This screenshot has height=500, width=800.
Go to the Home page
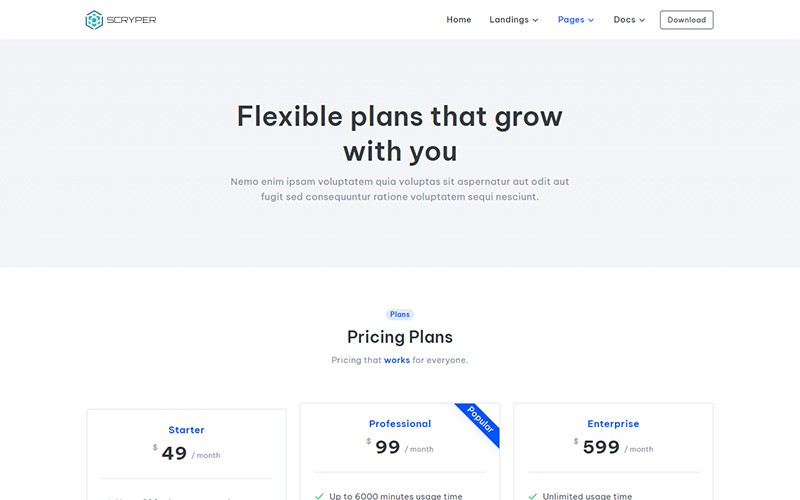pos(459,20)
